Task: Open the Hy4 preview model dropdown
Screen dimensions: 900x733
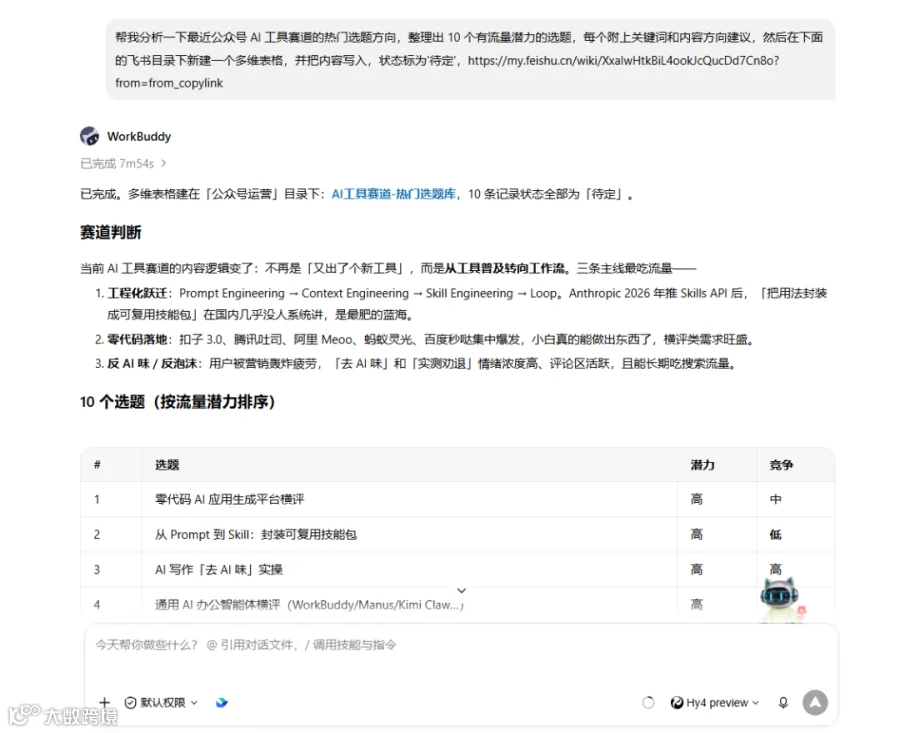Action: click(x=715, y=703)
